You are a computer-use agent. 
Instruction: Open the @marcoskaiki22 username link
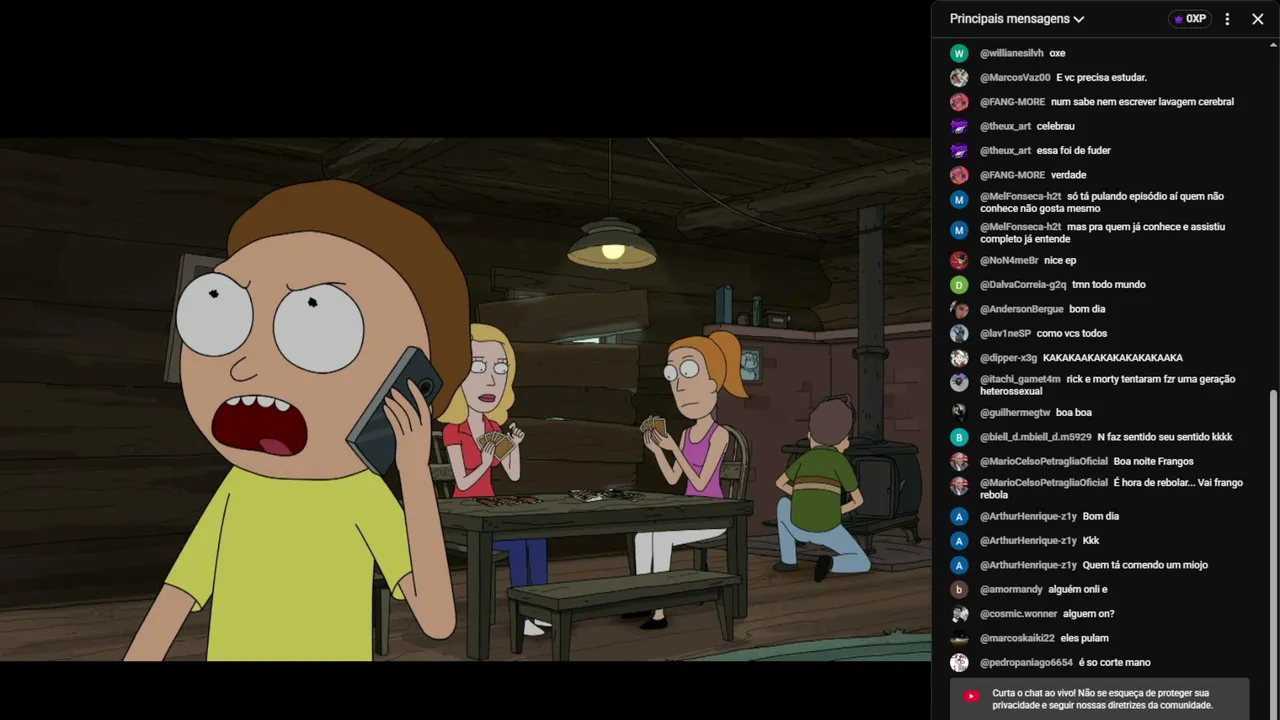1017,638
